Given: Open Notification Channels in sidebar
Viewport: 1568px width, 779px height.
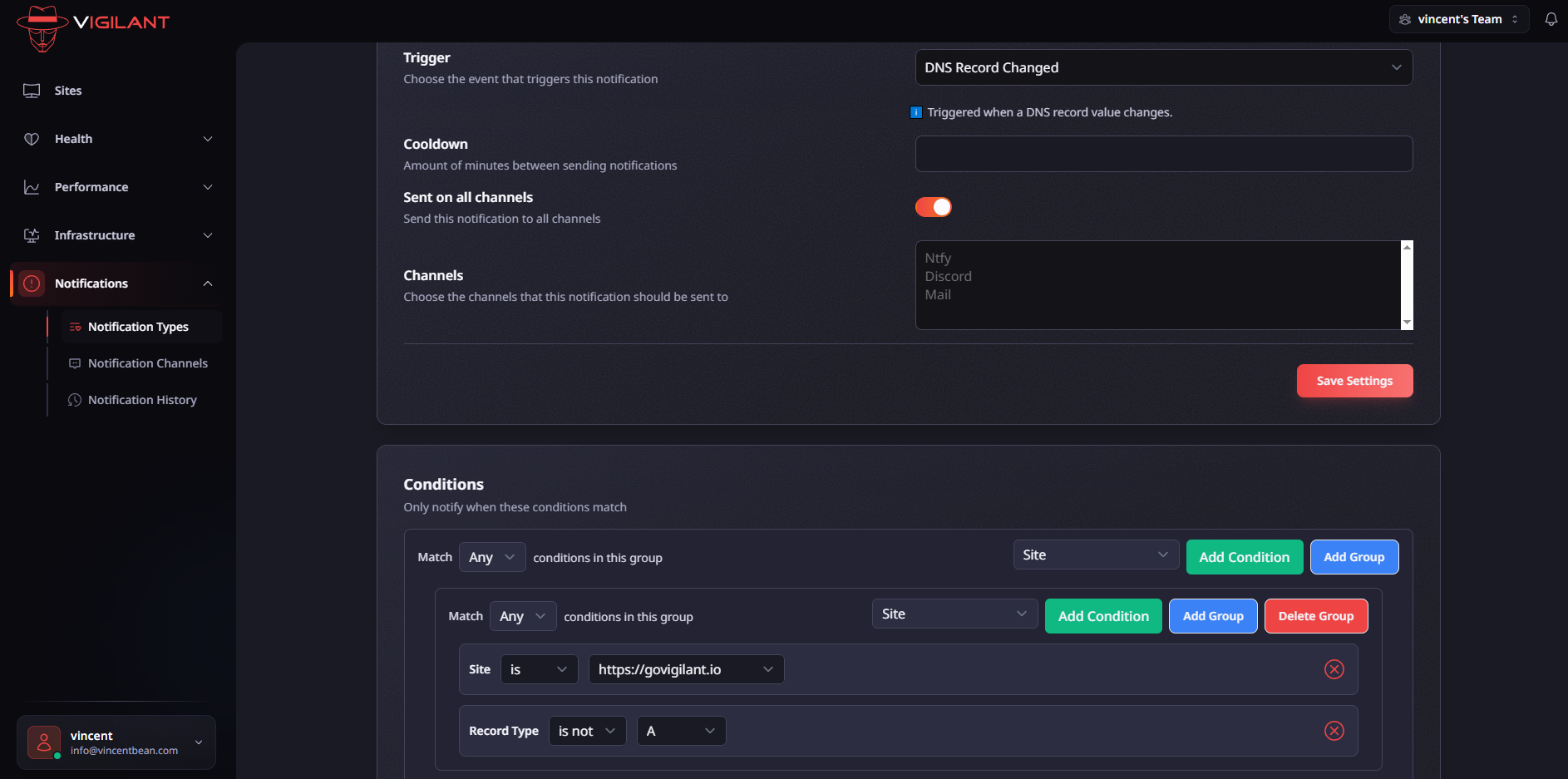Looking at the screenshot, I should [147, 363].
